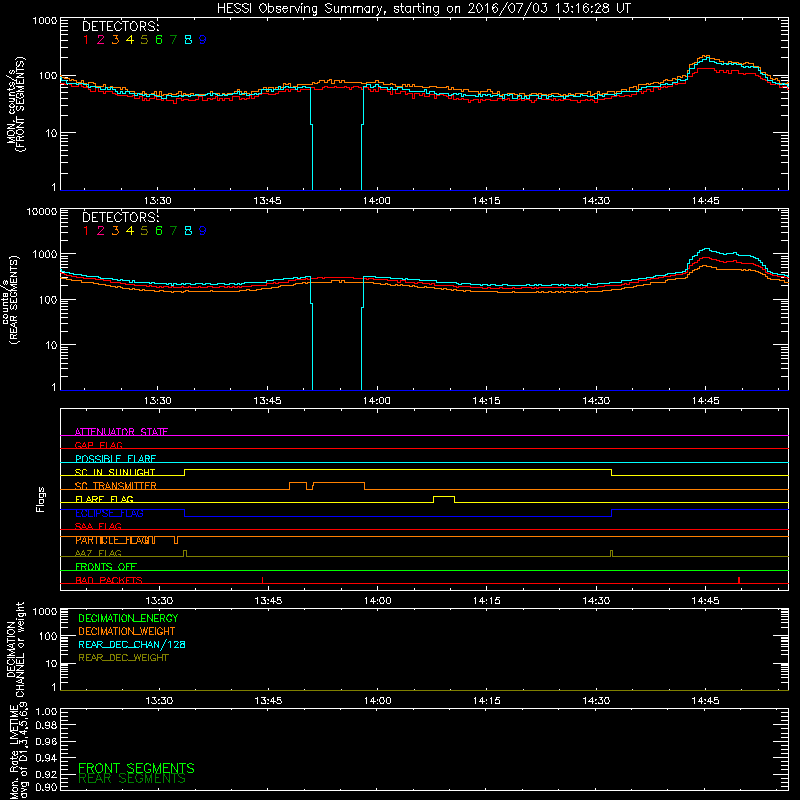Select detector 4 in front segments legend
800x800 pixels.
coord(130,40)
